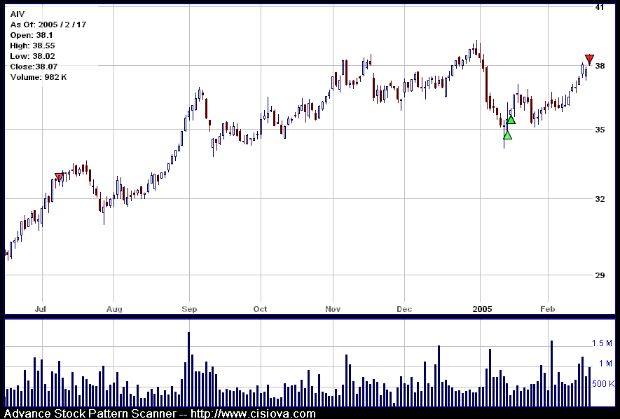The image size is (620, 419).
Task: Click the 1.5 M volume axis label
Action: (603, 343)
